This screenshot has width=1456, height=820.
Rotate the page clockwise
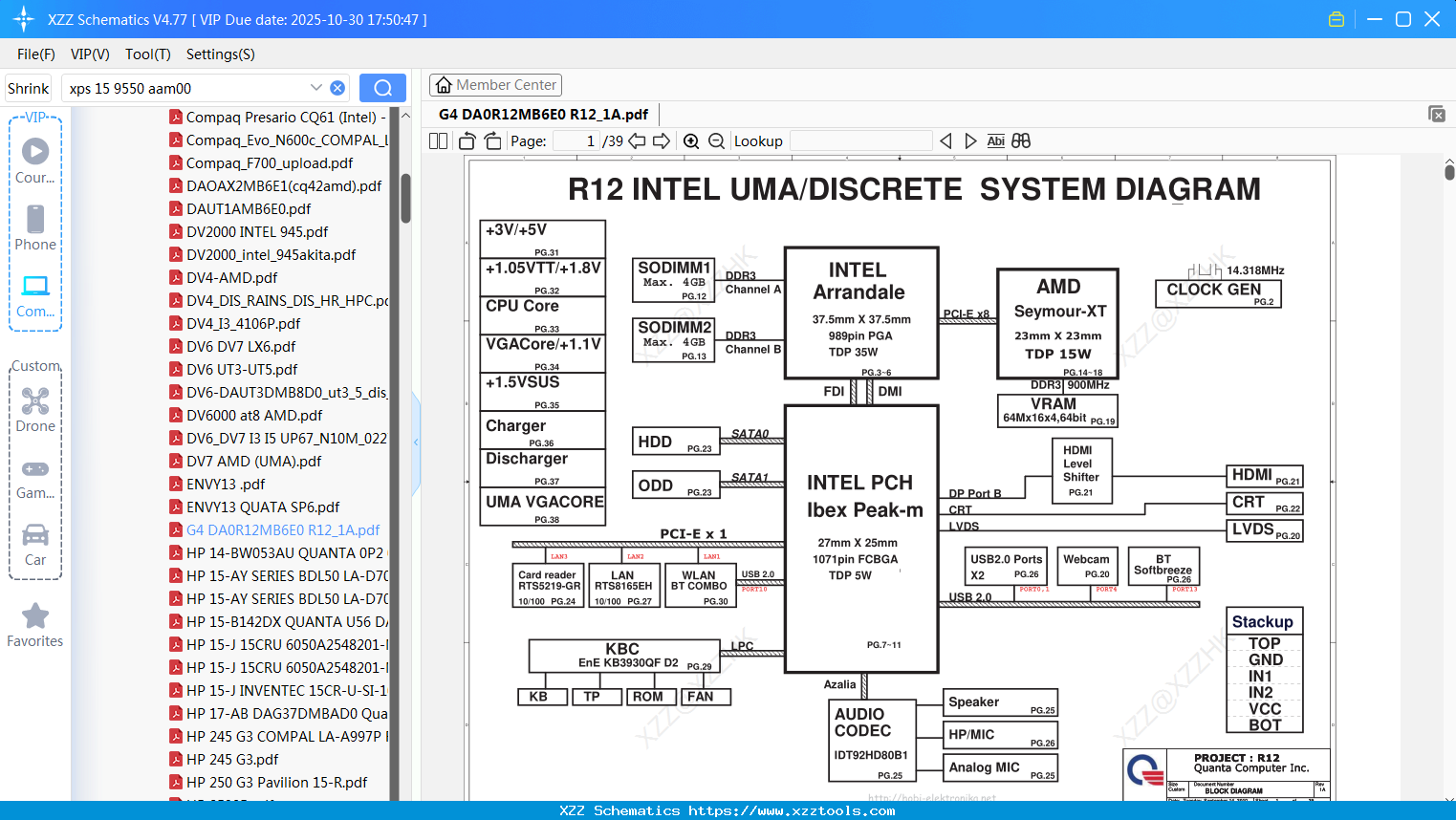(x=492, y=140)
